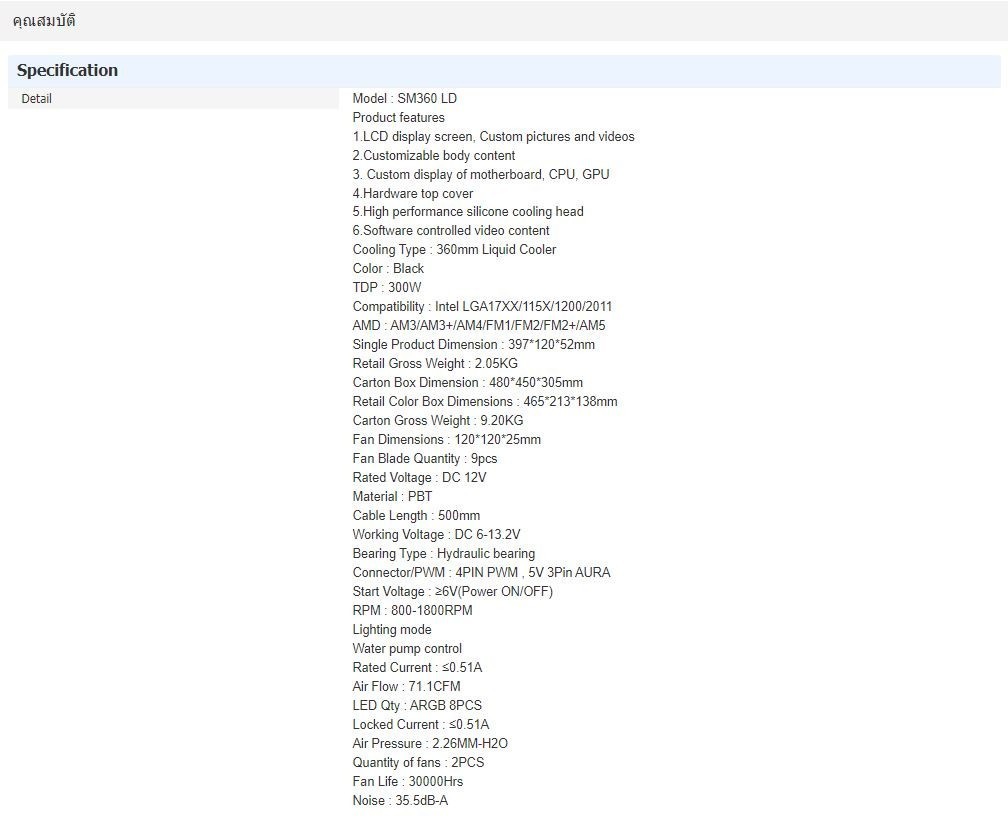Viewport: 1008px width, 819px height.
Task: Click the Detail row label
Action: [x=36, y=99]
